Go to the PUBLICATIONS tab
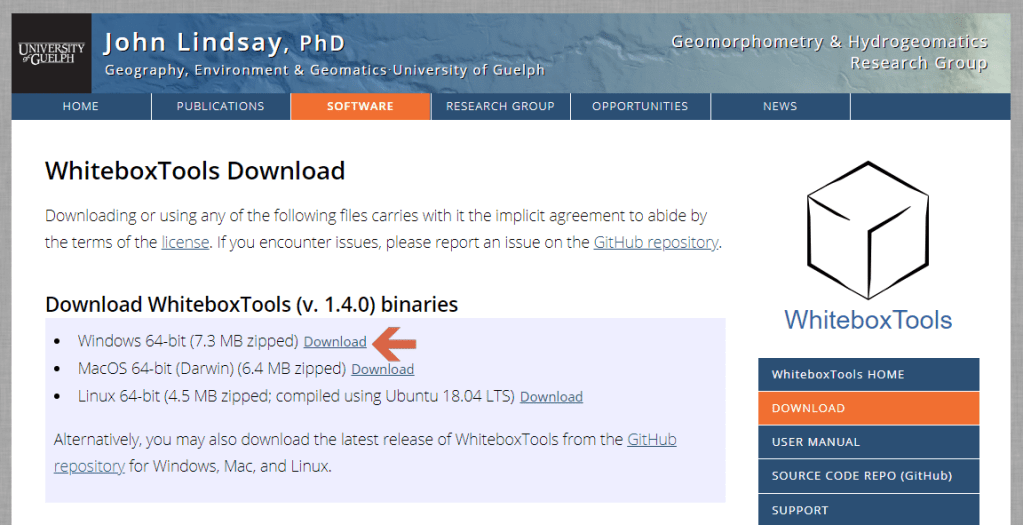 [x=221, y=106]
